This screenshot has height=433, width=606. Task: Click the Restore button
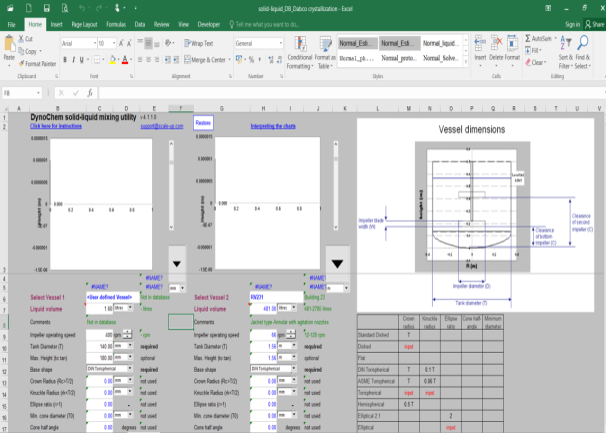(203, 123)
